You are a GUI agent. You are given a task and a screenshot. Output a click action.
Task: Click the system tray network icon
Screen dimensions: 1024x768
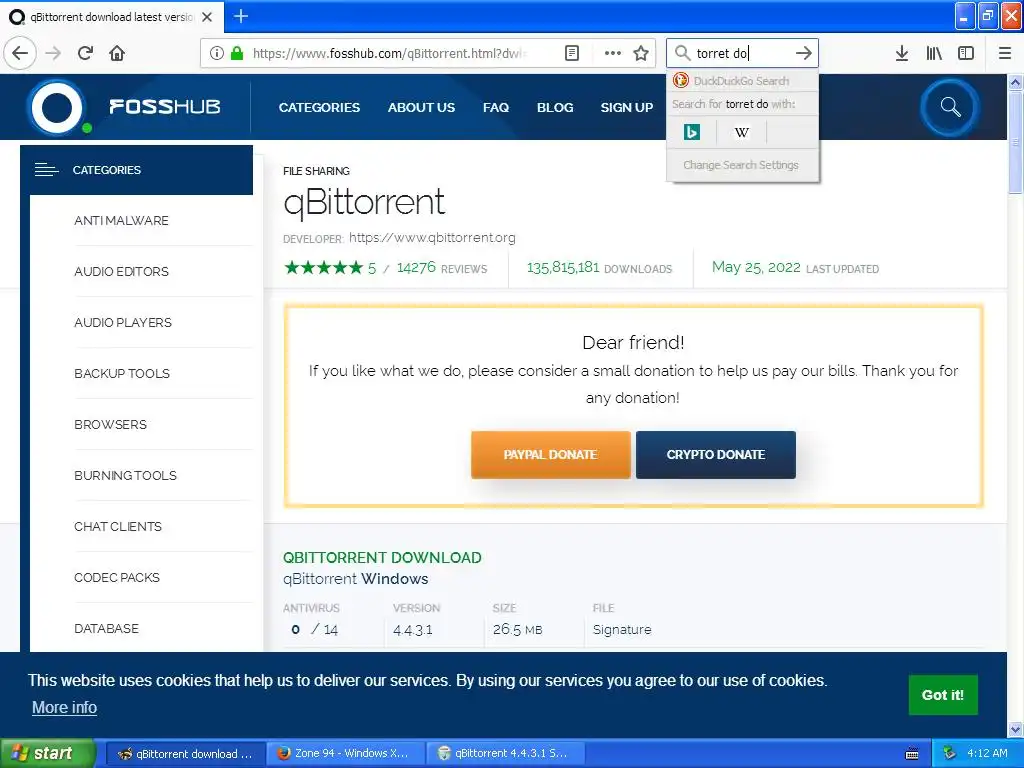tap(950, 754)
